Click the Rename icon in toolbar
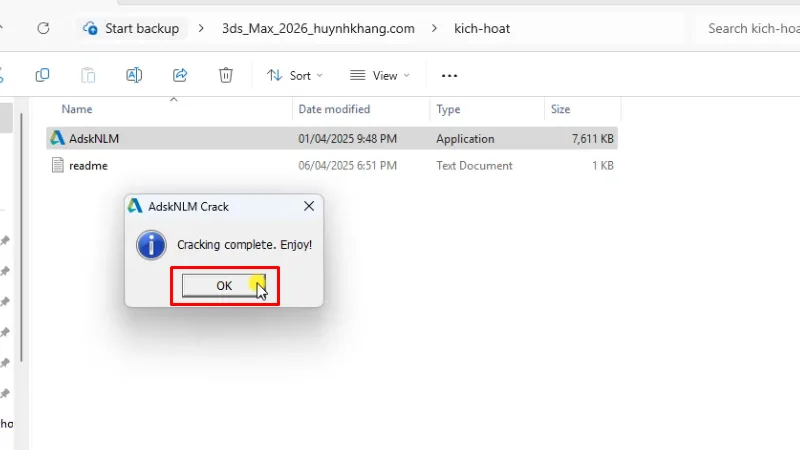Screen dimensions: 800x450 point(134,75)
